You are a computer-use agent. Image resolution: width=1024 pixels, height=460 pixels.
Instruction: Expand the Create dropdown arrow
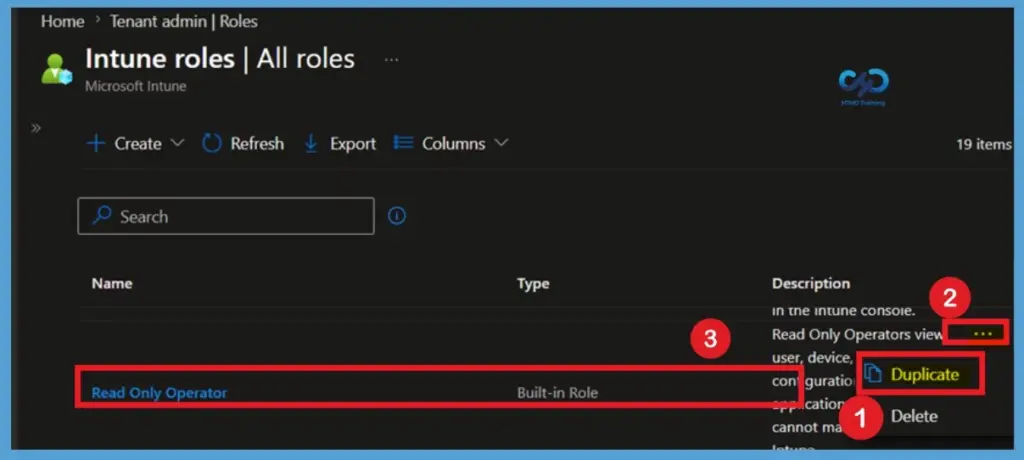pos(177,143)
